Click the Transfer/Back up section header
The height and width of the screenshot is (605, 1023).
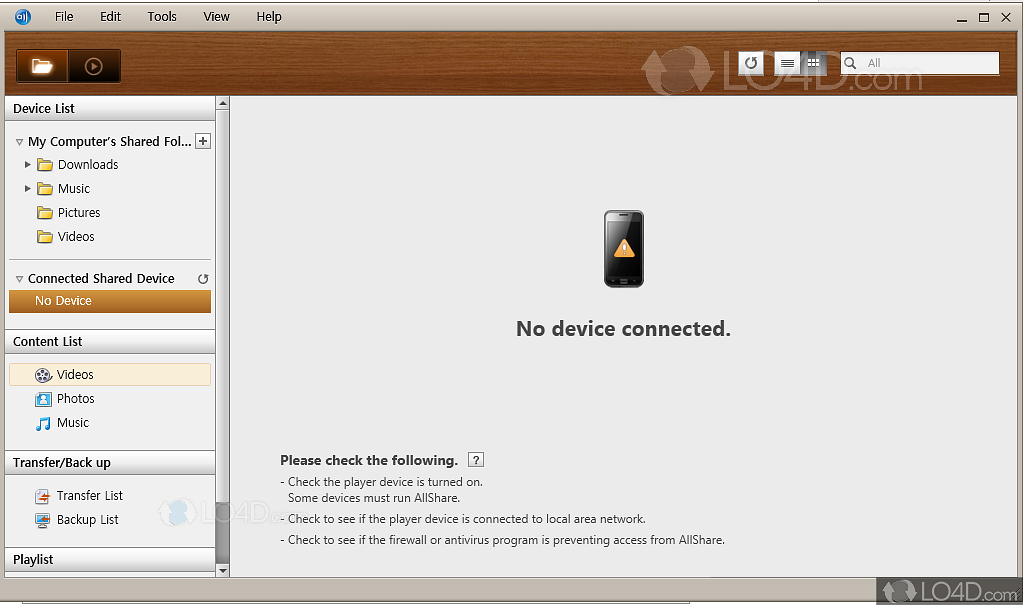pos(110,463)
